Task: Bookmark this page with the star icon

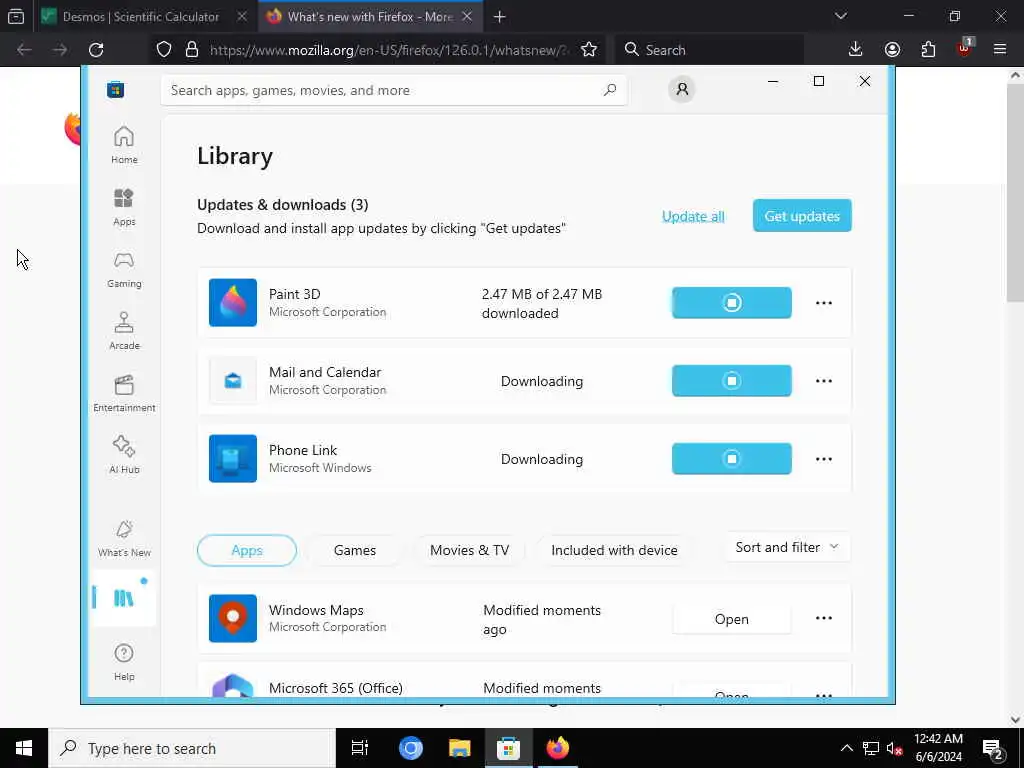Action: [589, 50]
